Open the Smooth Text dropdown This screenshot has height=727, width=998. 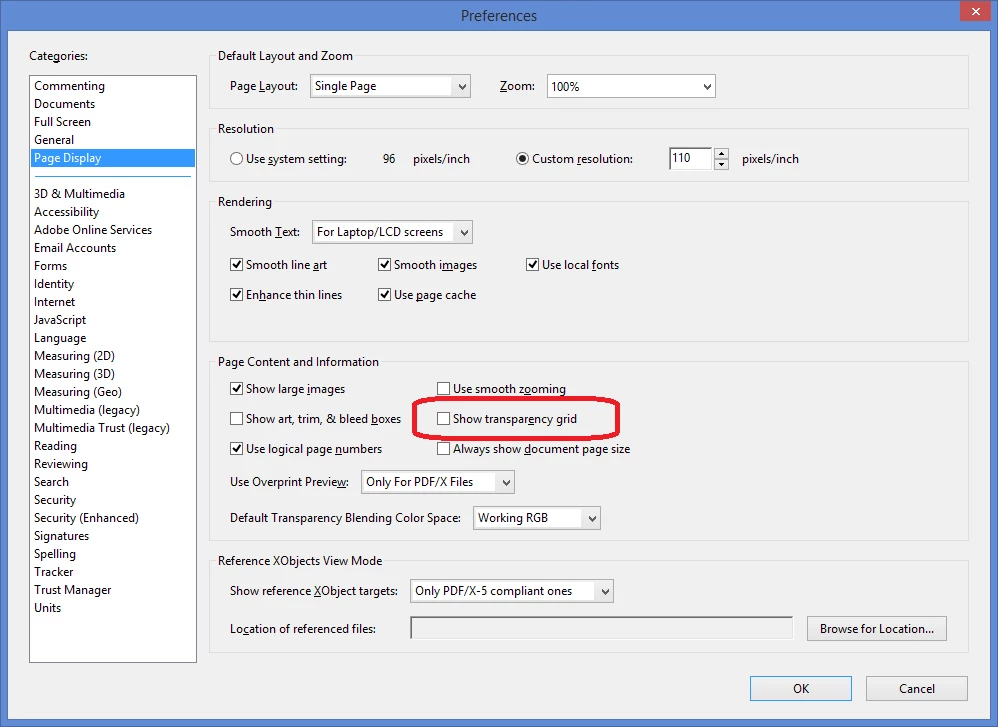[x=392, y=232]
